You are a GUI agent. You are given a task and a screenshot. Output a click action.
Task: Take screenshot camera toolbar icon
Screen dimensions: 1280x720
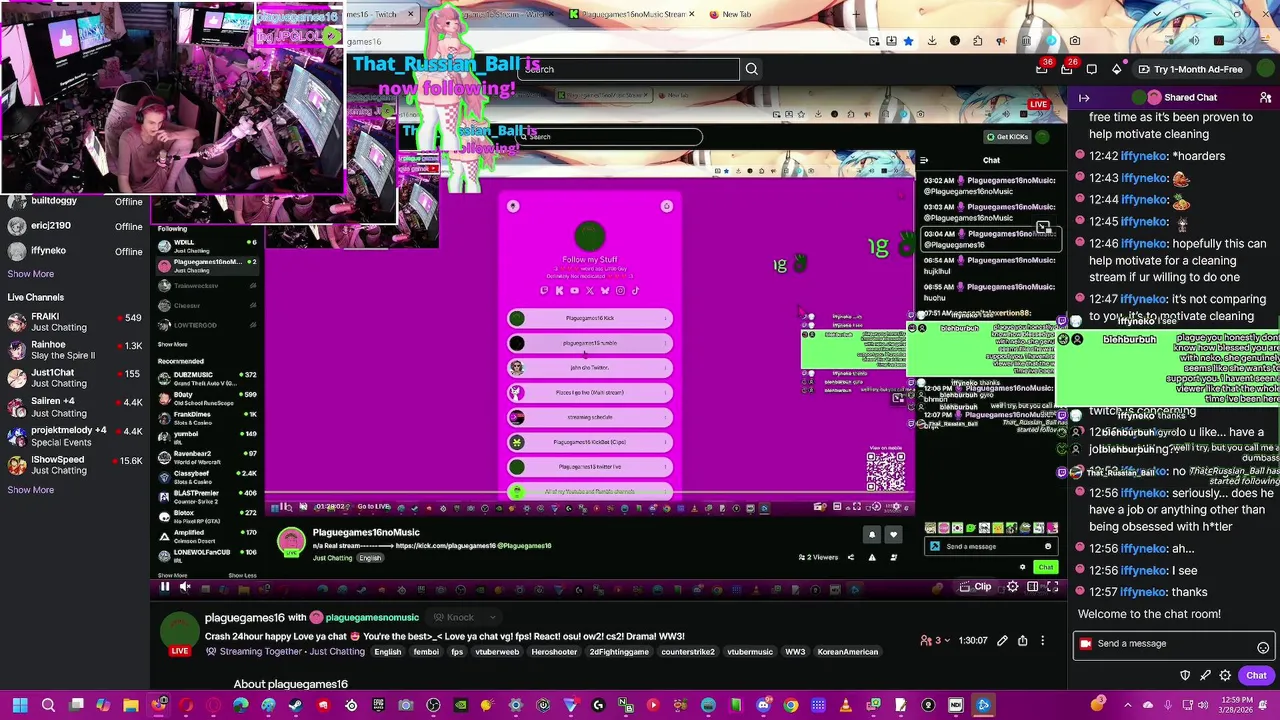pyautogui.click(x=1075, y=41)
